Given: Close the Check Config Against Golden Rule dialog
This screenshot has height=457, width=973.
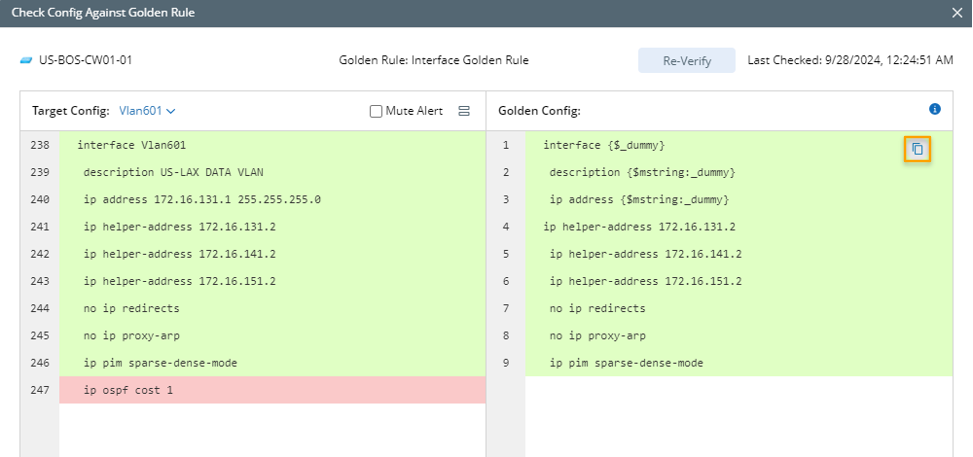Looking at the screenshot, I should coord(957,13).
